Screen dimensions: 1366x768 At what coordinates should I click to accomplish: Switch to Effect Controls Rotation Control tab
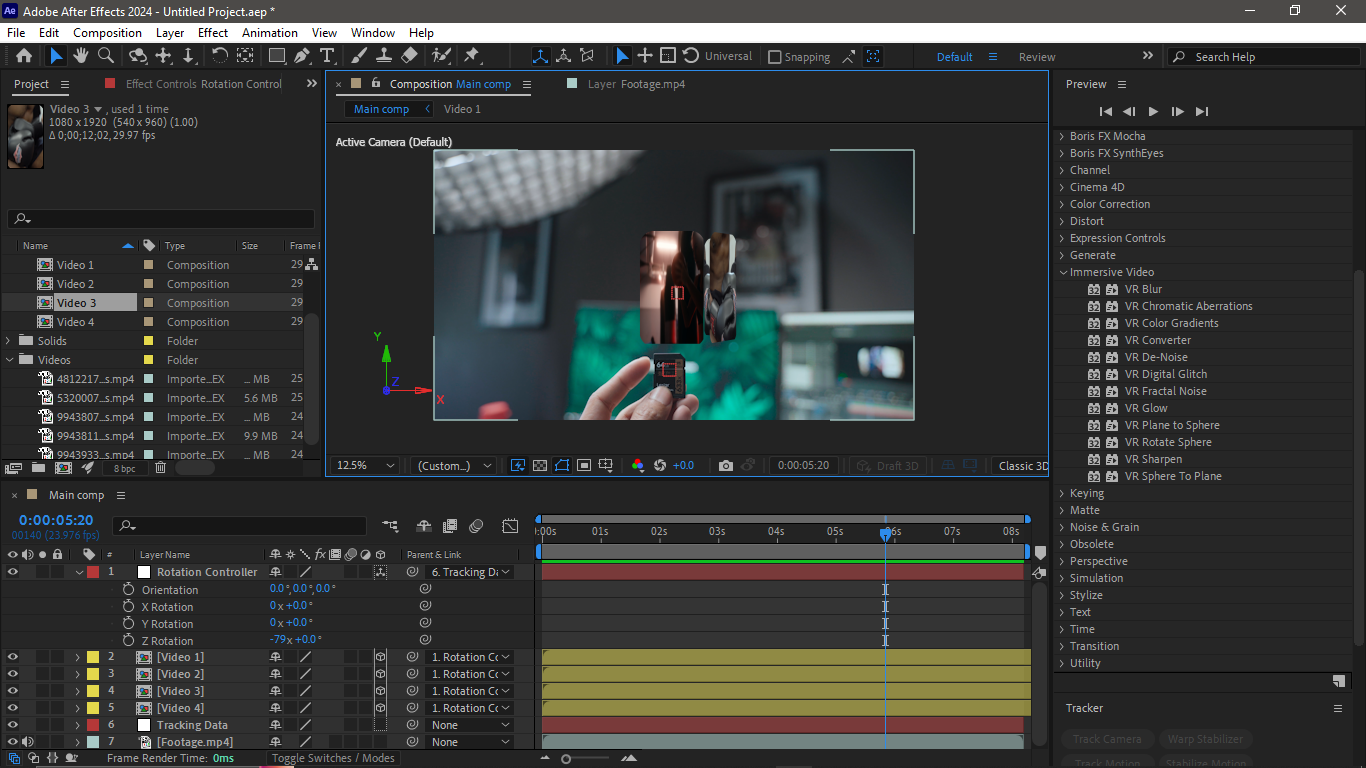coord(203,84)
